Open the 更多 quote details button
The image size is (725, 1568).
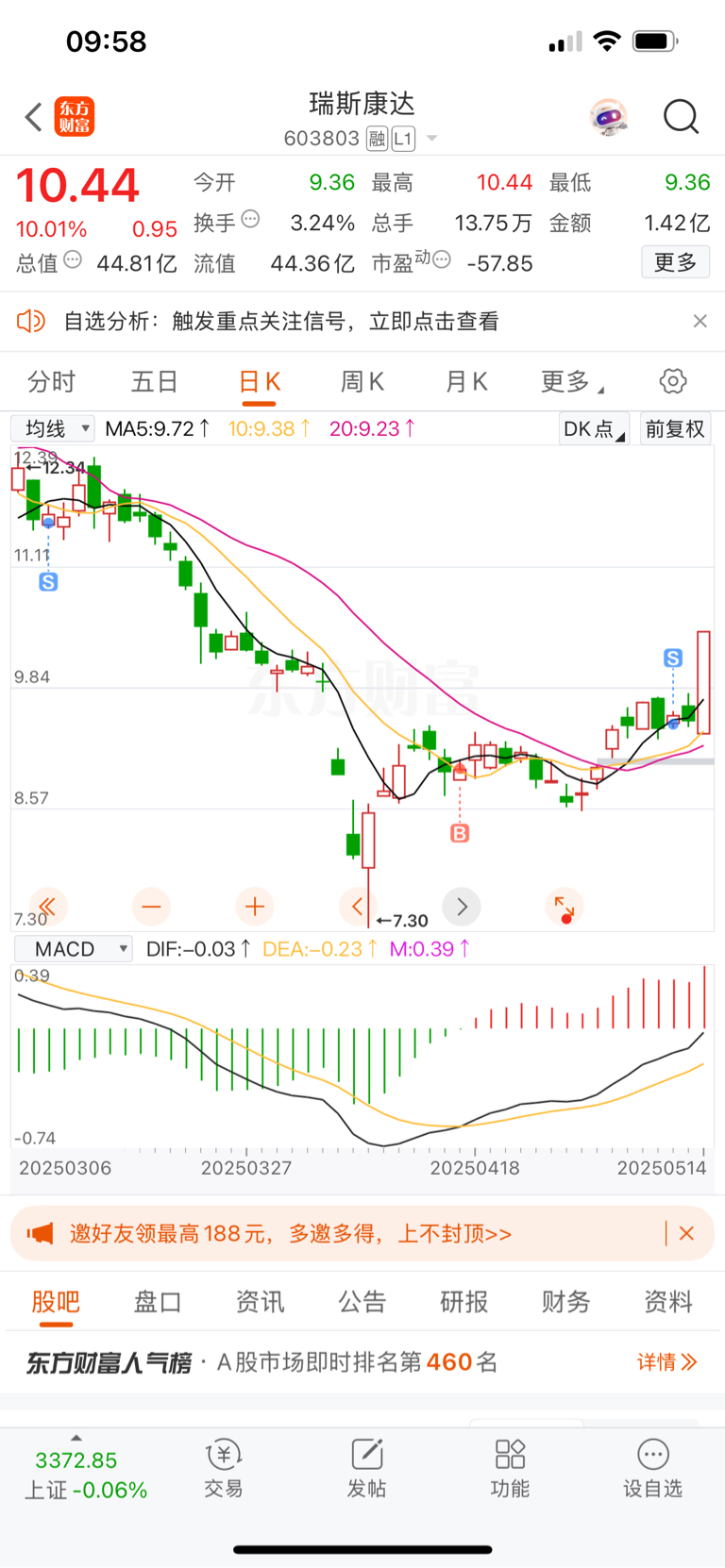[x=675, y=262]
